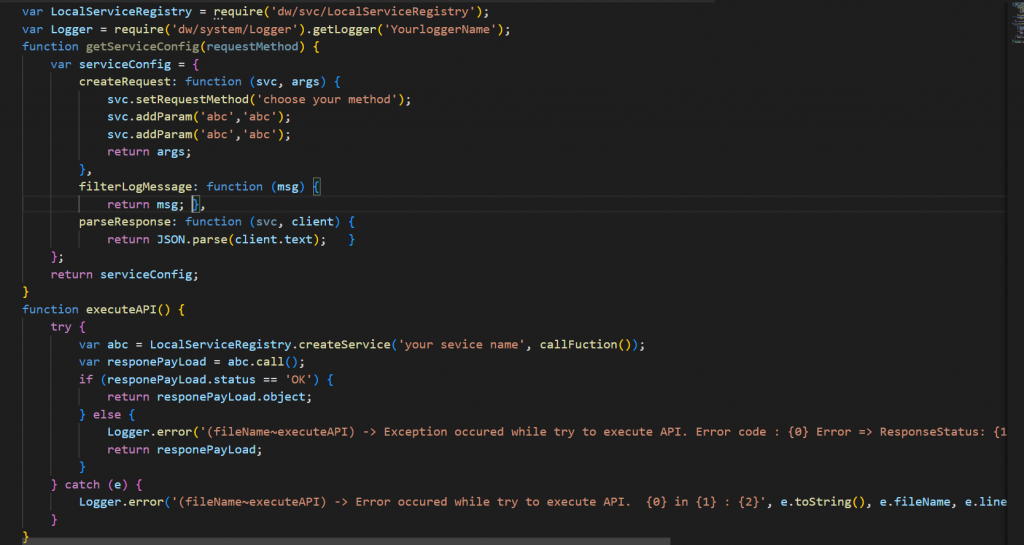Click 'Exception occured' in the Logger.error message
The image size is (1024, 545).
[443, 432]
